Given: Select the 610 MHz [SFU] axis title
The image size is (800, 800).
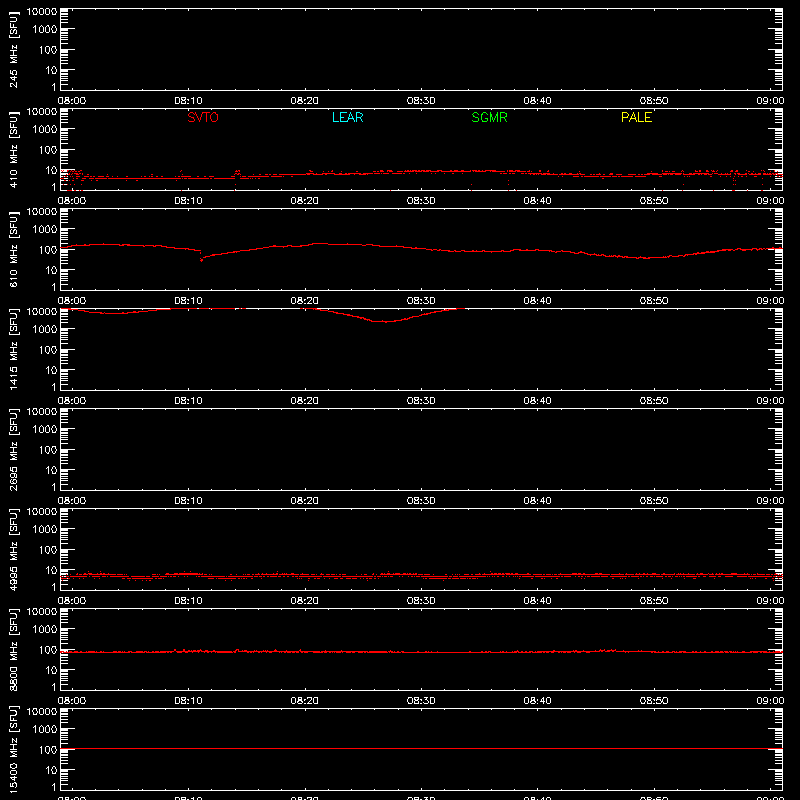Looking at the screenshot, I should [x=13, y=249].
